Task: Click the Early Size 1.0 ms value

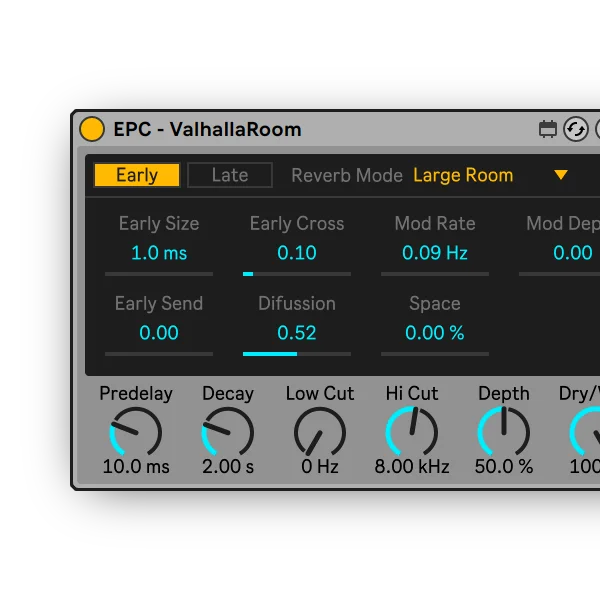Action: [x=159, y=253]
